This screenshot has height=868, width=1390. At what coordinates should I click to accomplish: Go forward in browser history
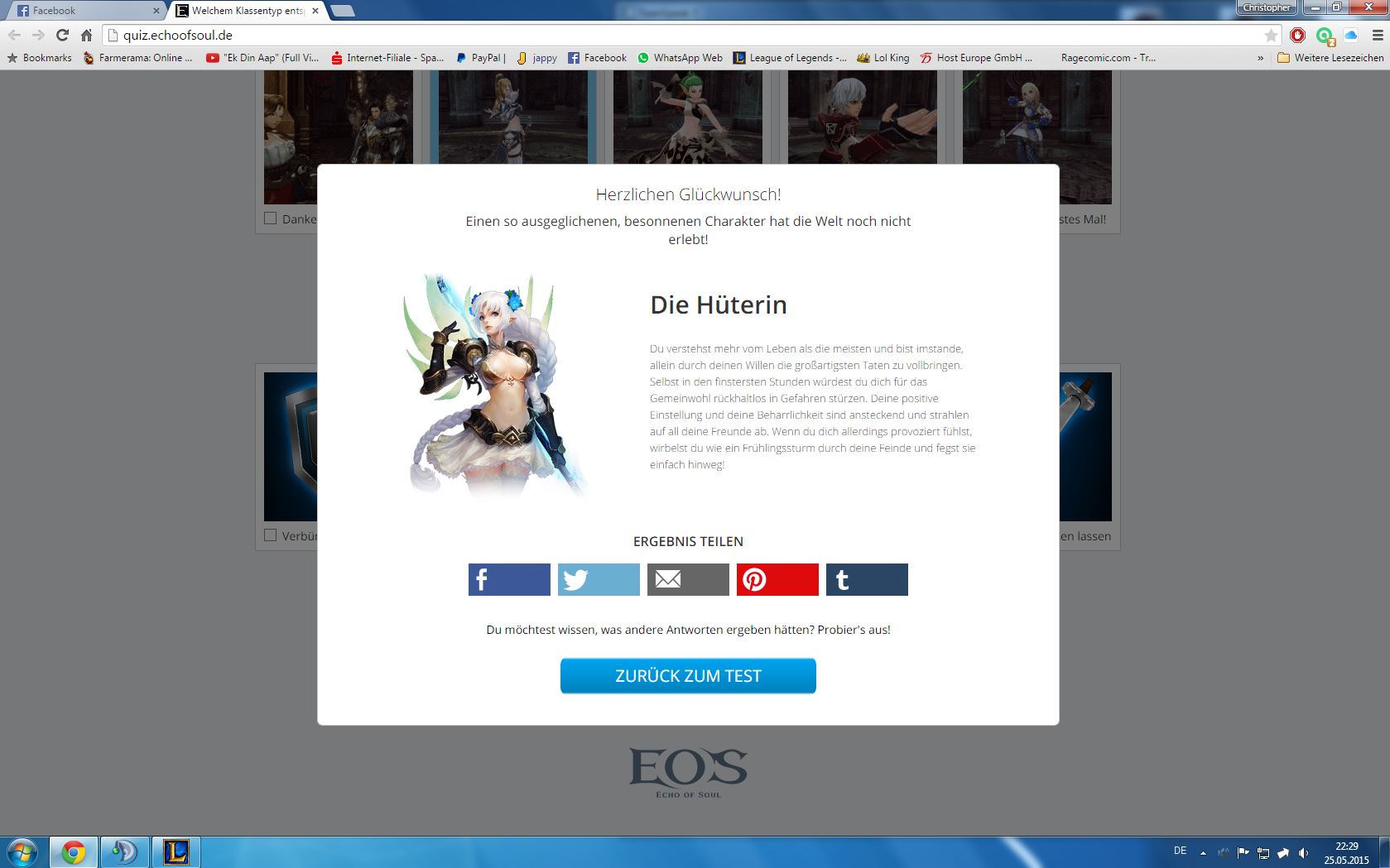coord(38,35)
